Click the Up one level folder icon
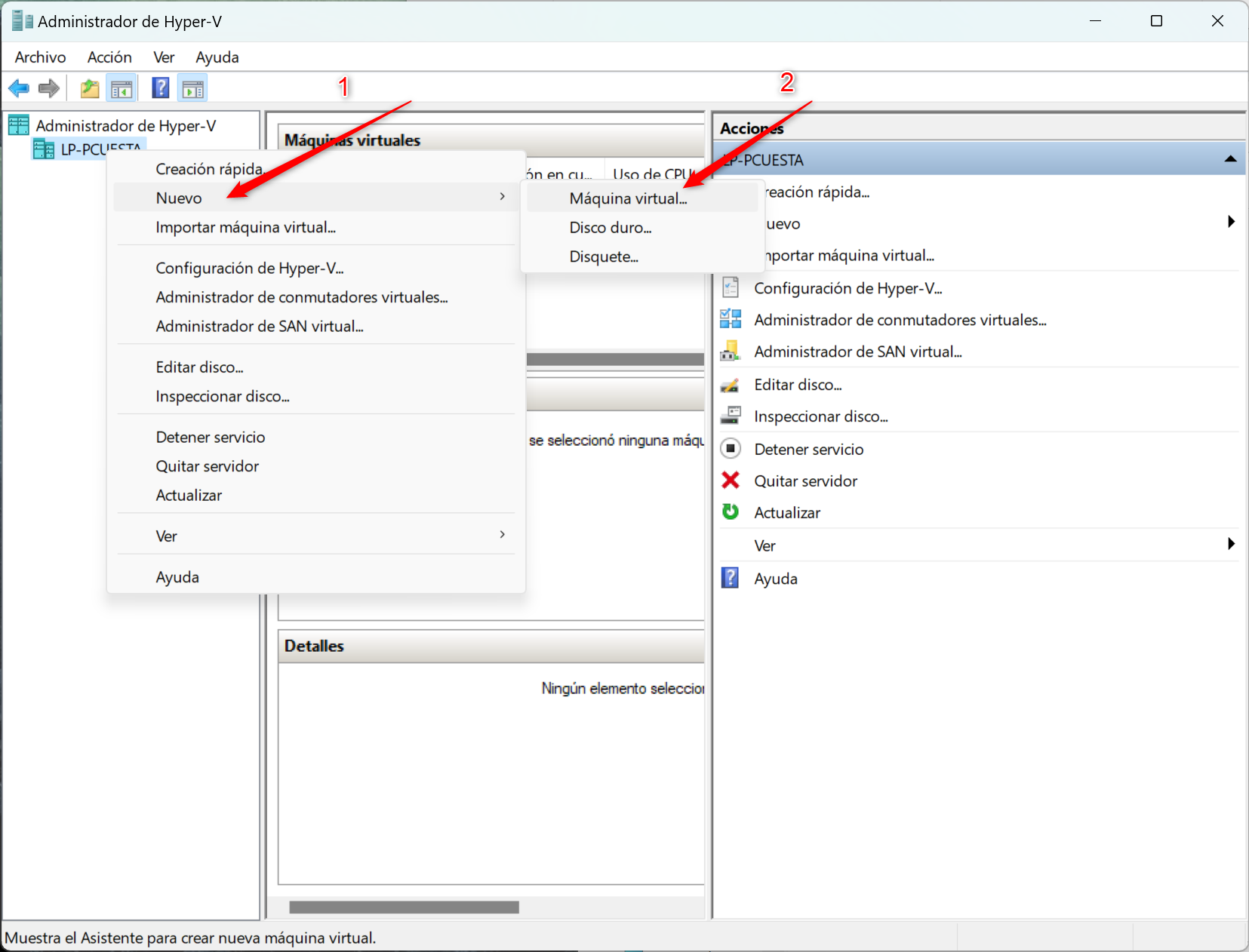 90,89
